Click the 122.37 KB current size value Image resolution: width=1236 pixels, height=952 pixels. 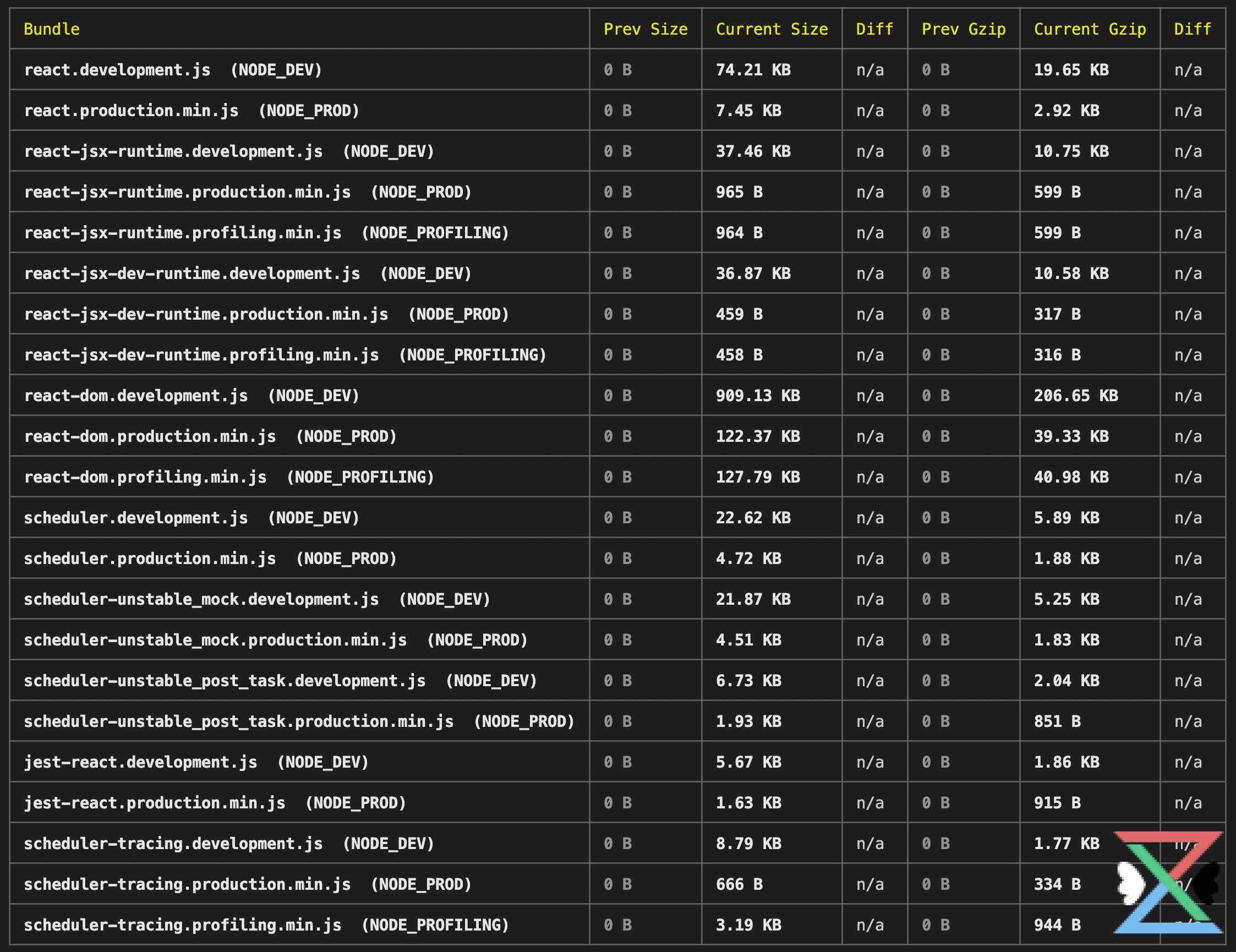[x=758, y=436]
